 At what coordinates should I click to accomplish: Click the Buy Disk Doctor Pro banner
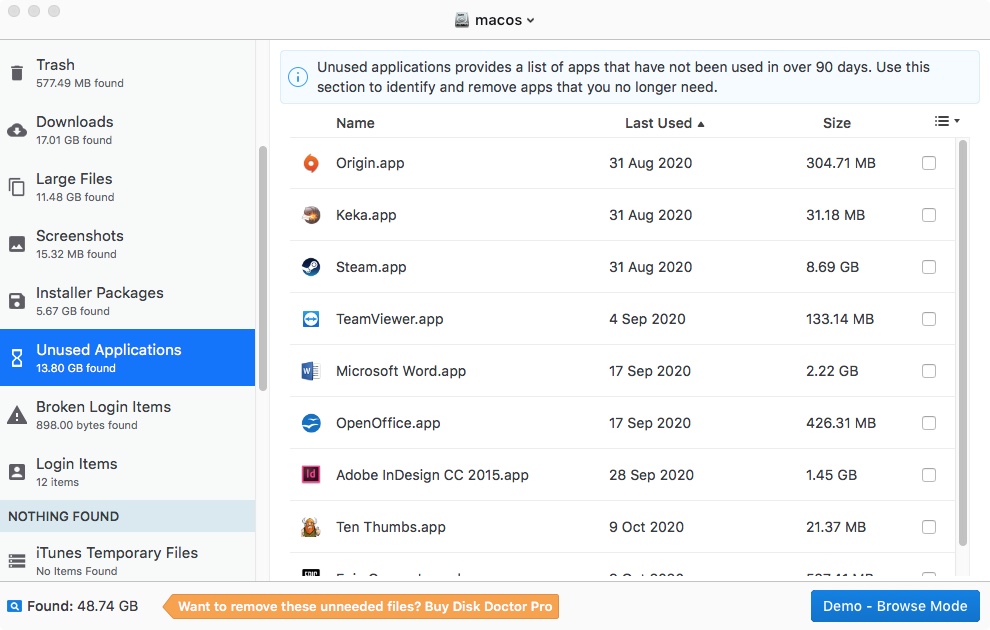point(361,607)
